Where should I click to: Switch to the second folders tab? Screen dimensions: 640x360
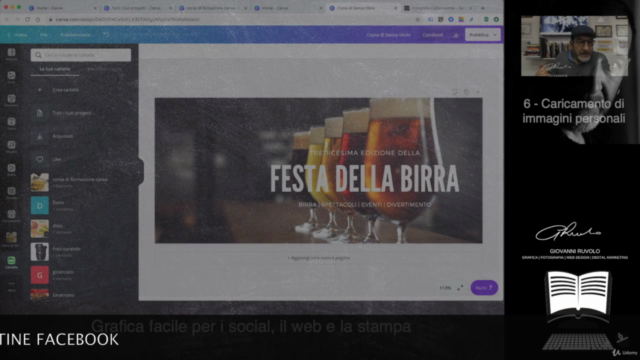[104, 69]
